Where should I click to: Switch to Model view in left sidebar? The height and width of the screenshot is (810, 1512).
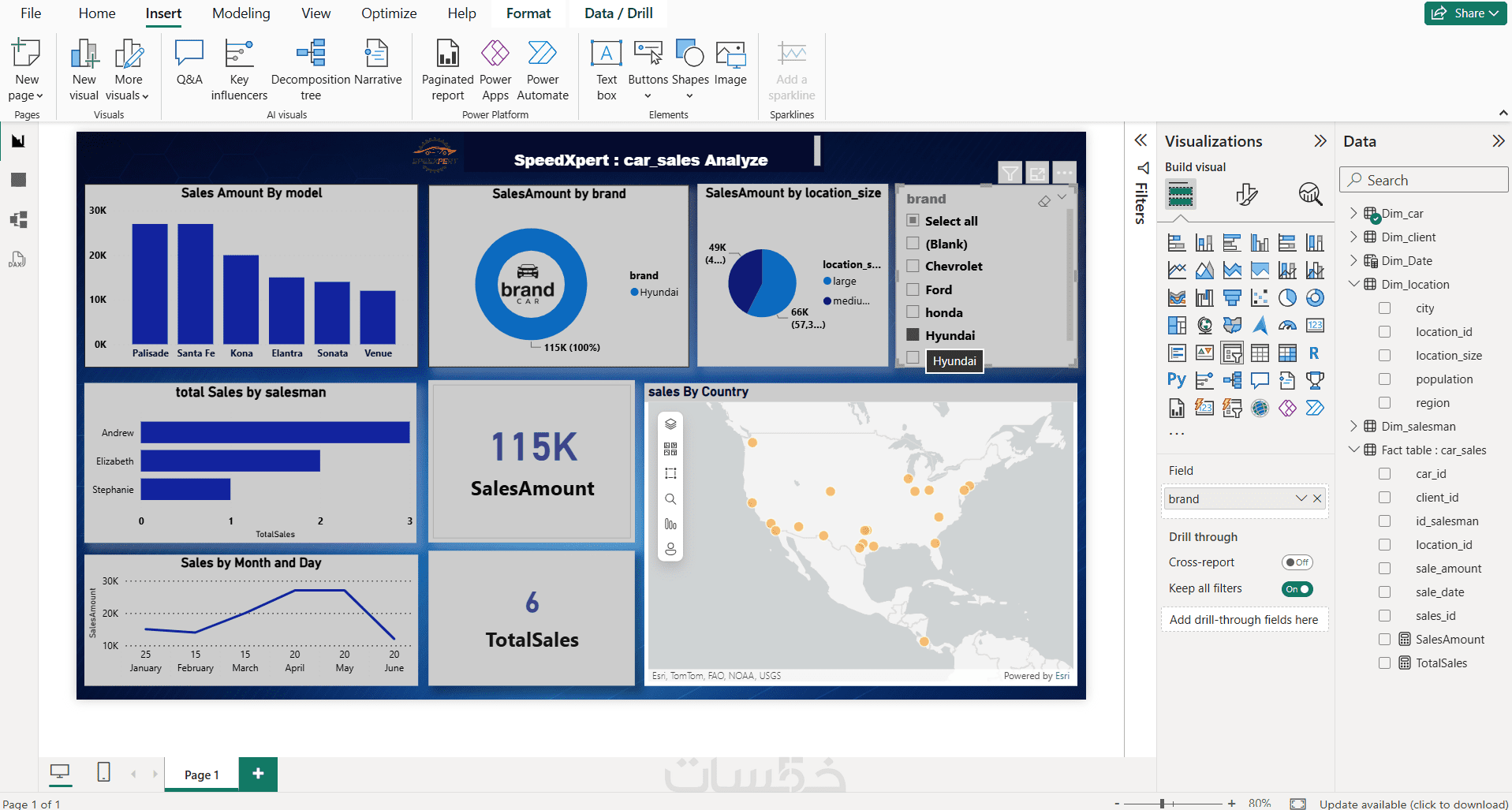[x=18, y=219]
